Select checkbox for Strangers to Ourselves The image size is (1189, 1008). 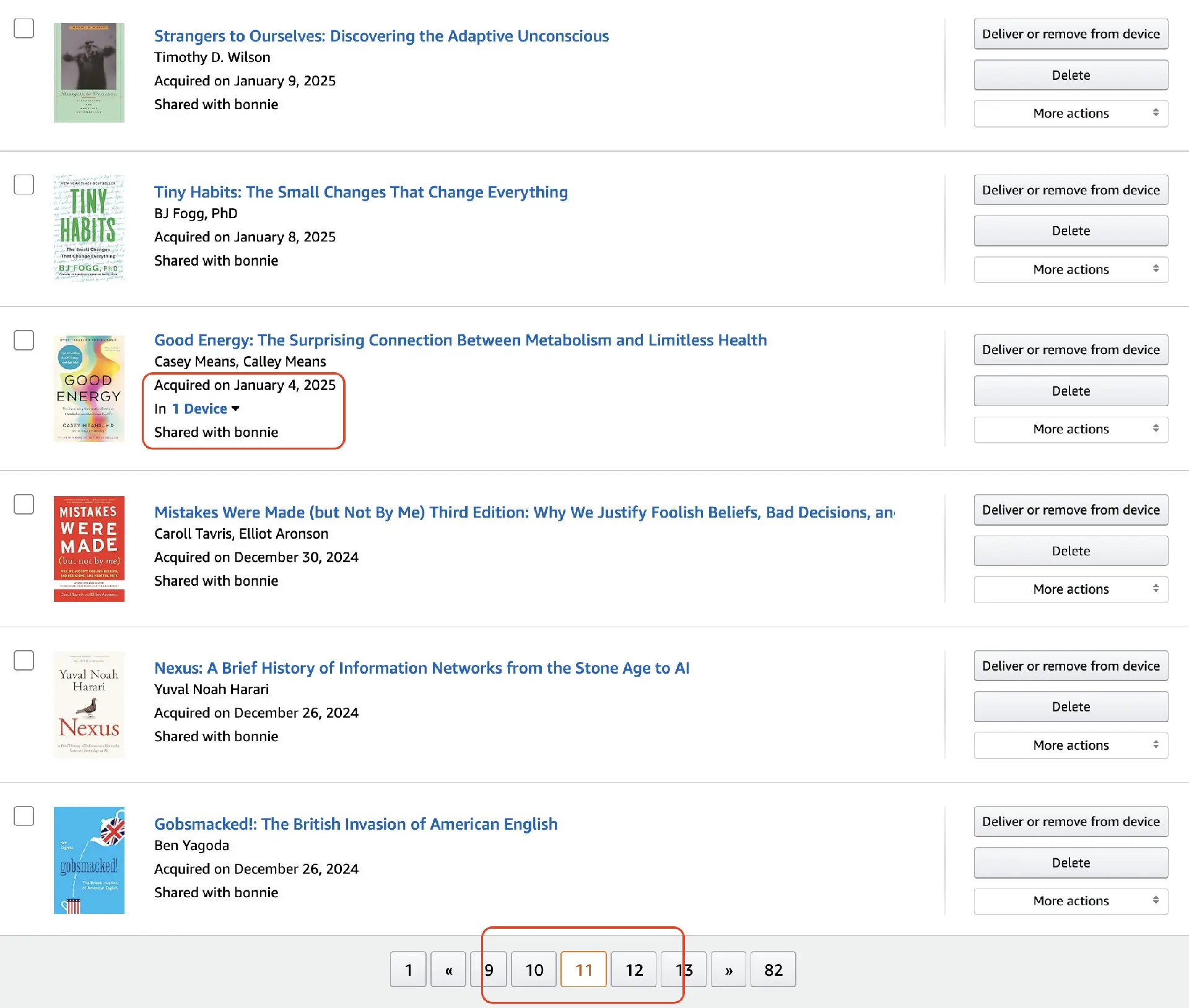[24, 28]
